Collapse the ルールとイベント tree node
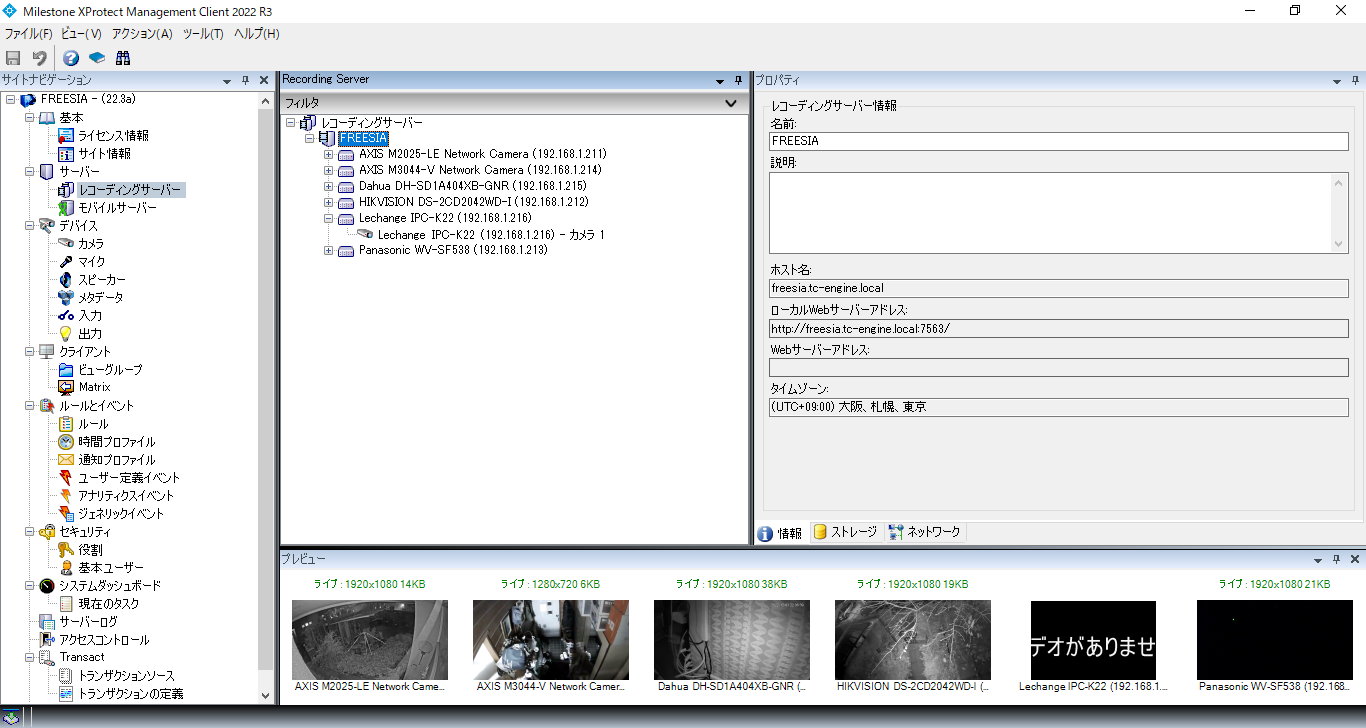The width and height of the screenshot is (1366, 728). 30,406
